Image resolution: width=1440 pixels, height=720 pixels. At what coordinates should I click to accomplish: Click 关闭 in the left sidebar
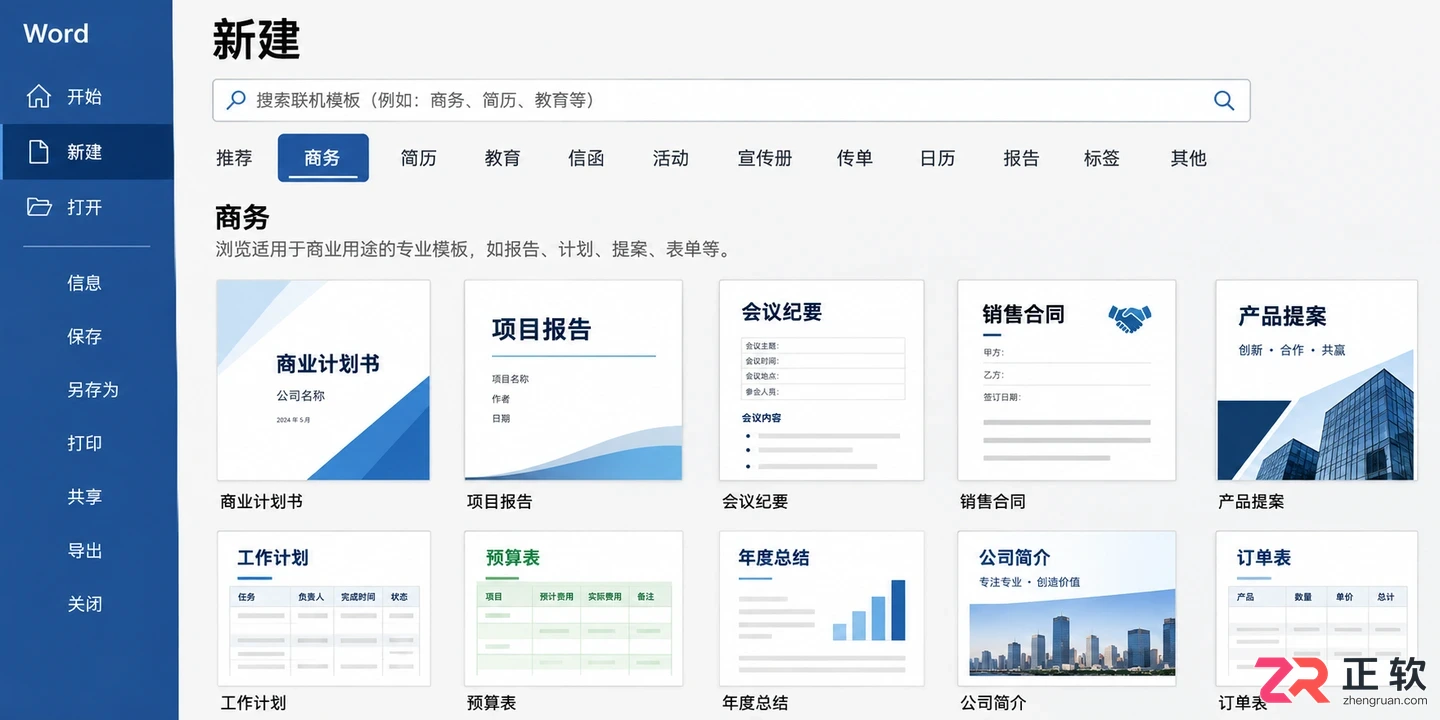(x=84, y=604)
